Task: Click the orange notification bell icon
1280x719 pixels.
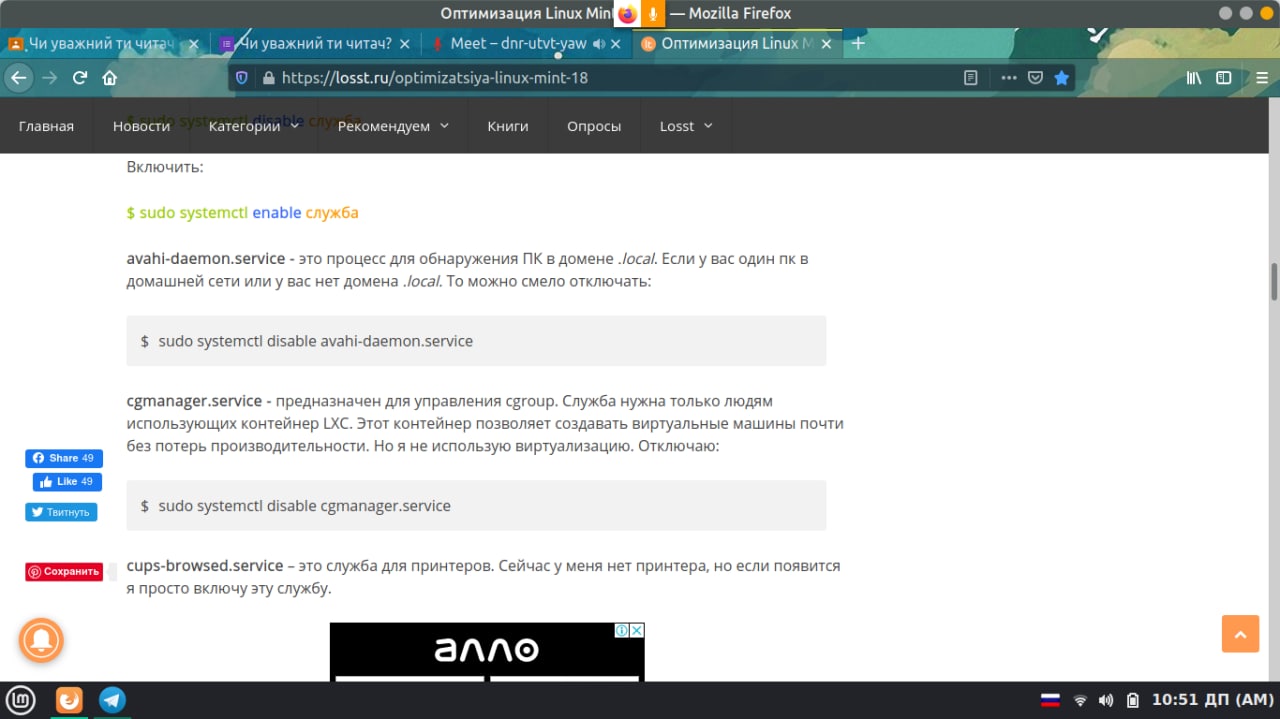Action: (x=41, y=640)
